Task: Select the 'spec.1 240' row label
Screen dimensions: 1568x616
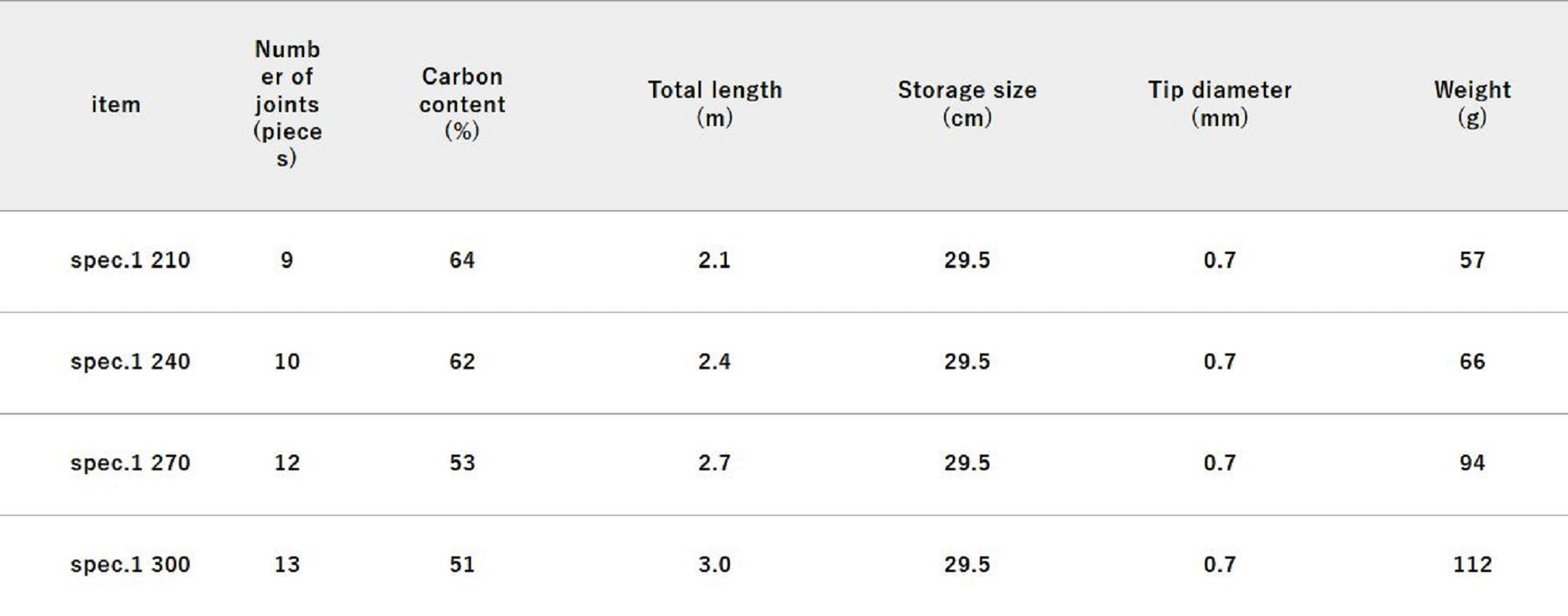Action: (x=130, y=361)
